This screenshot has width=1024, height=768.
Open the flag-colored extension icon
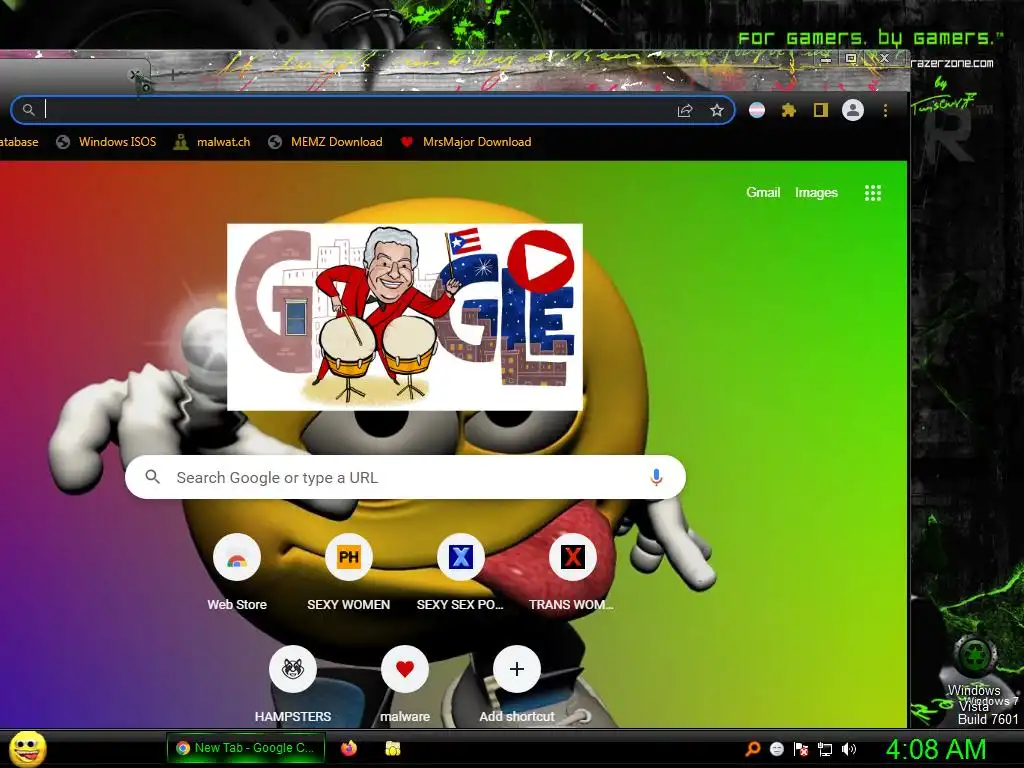[757, 110]
